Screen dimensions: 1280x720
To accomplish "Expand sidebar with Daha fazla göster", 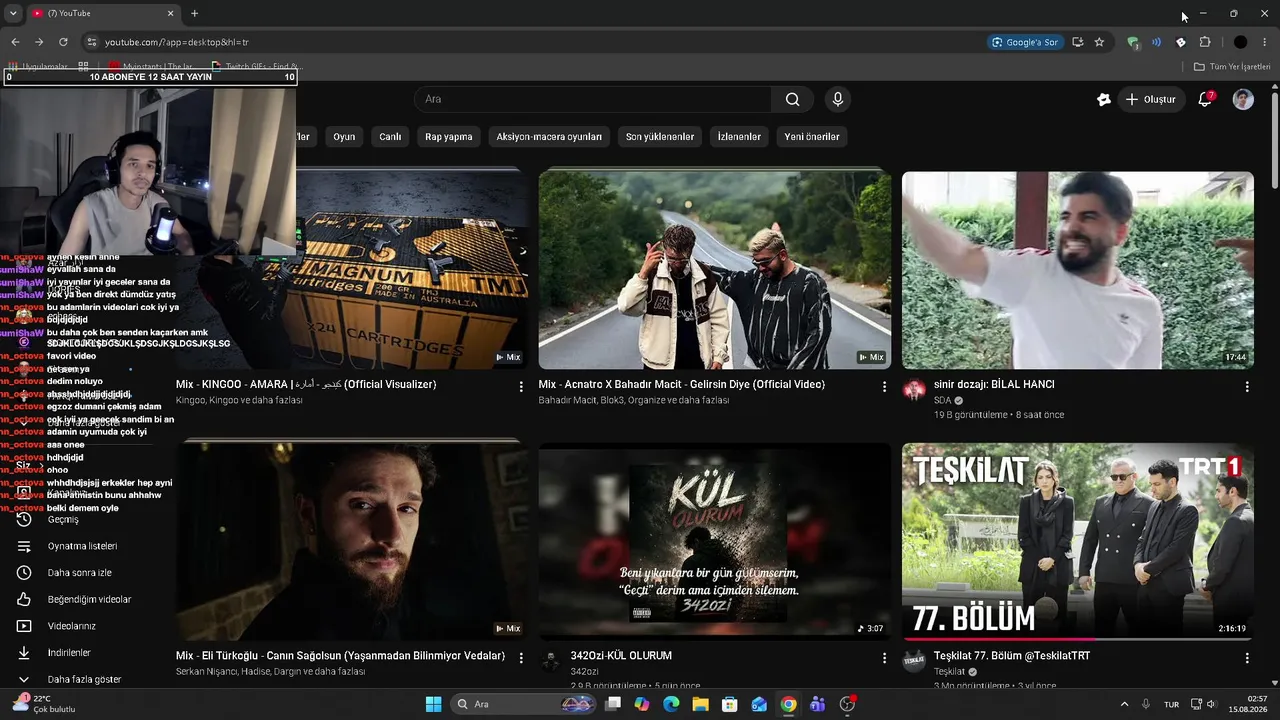I will click(84, 679).
